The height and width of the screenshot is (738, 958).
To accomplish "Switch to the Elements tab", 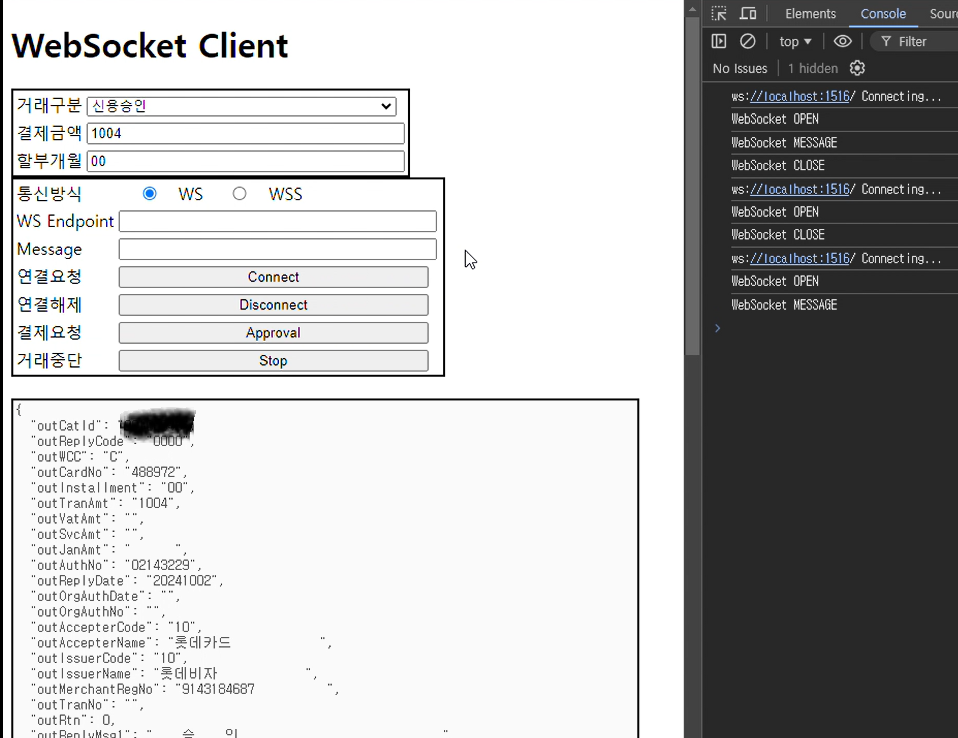I will coord(810,14).
